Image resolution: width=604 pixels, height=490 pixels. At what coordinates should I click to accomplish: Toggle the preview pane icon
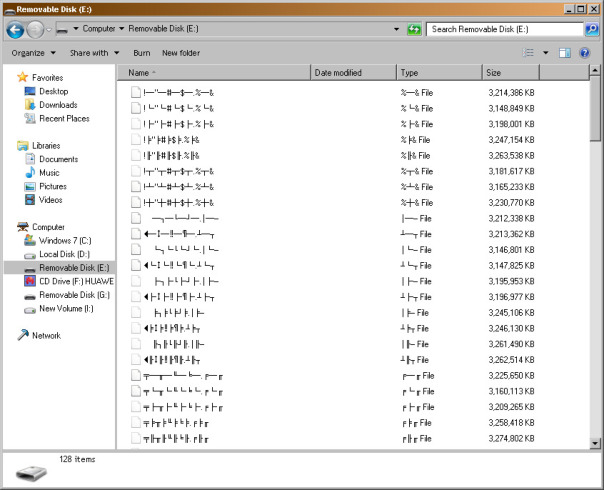coord(565,53)
